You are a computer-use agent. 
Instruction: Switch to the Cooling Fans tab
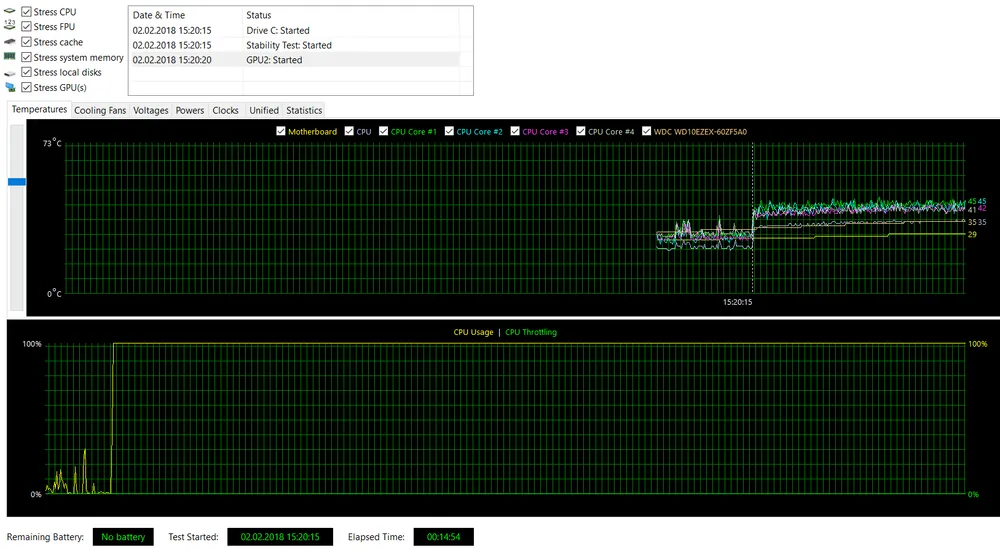pos(100,110)
